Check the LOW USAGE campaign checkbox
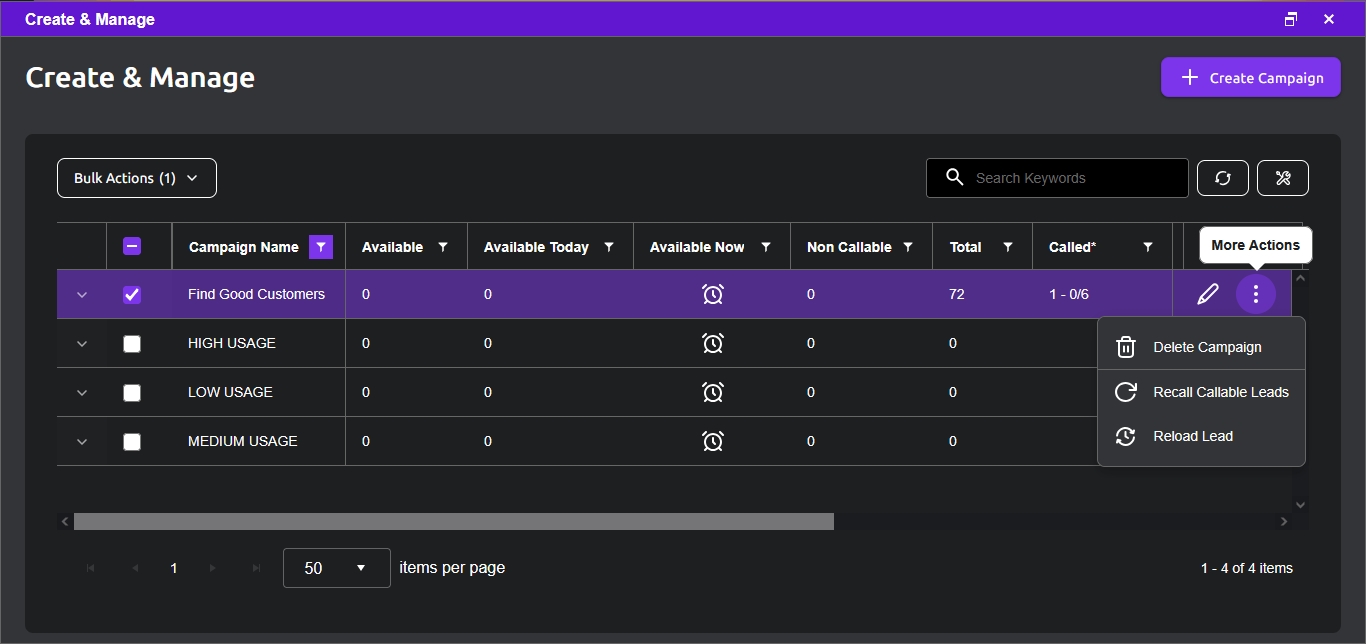Image resolution: width=1366 pixels, height=644 pixels. (x=132, y=393)
